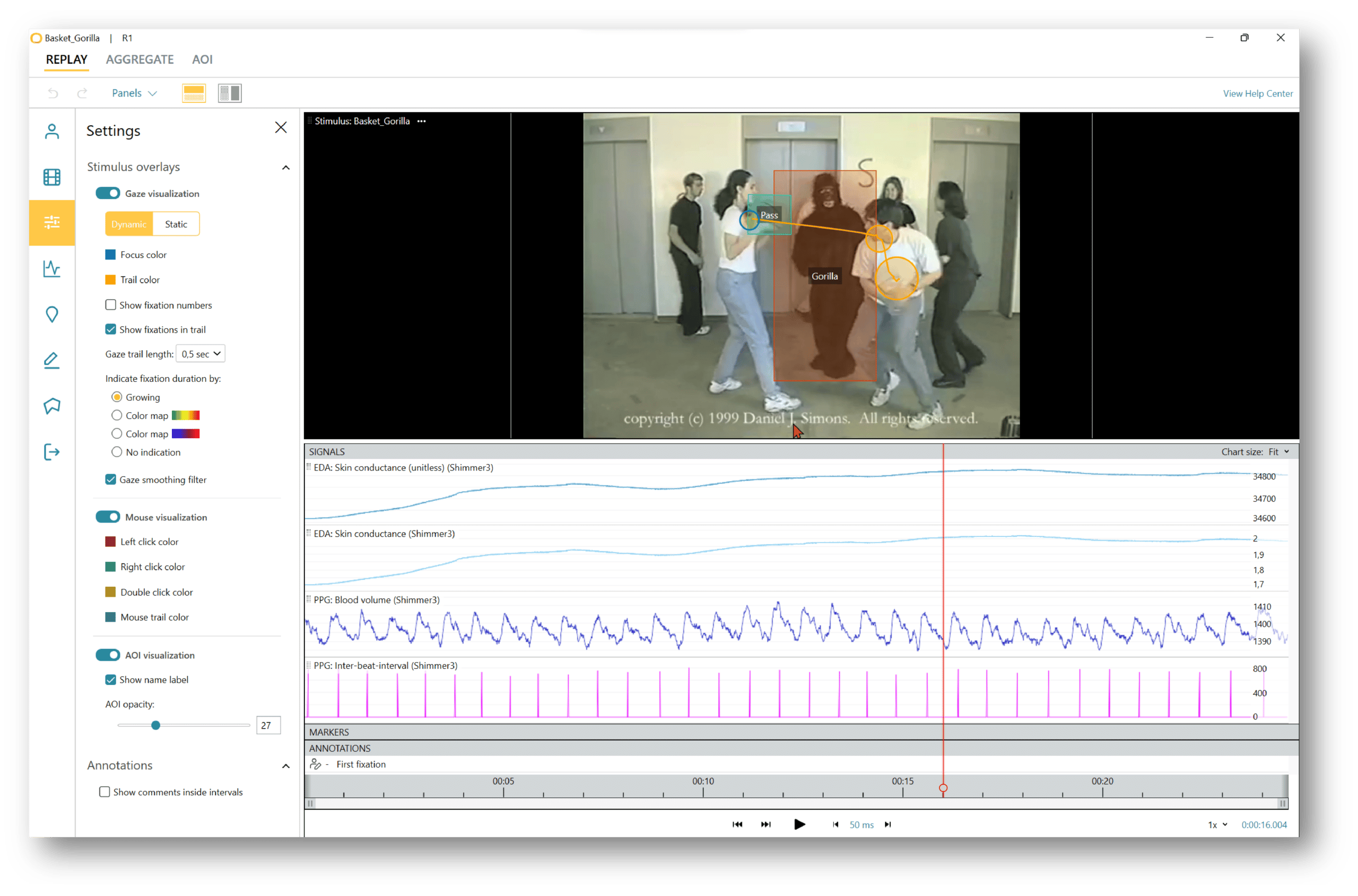Choose the side-by-side vertical layout icon
Screen dimensions: 1358x896
pyautogui.click(x=230, y=93)
